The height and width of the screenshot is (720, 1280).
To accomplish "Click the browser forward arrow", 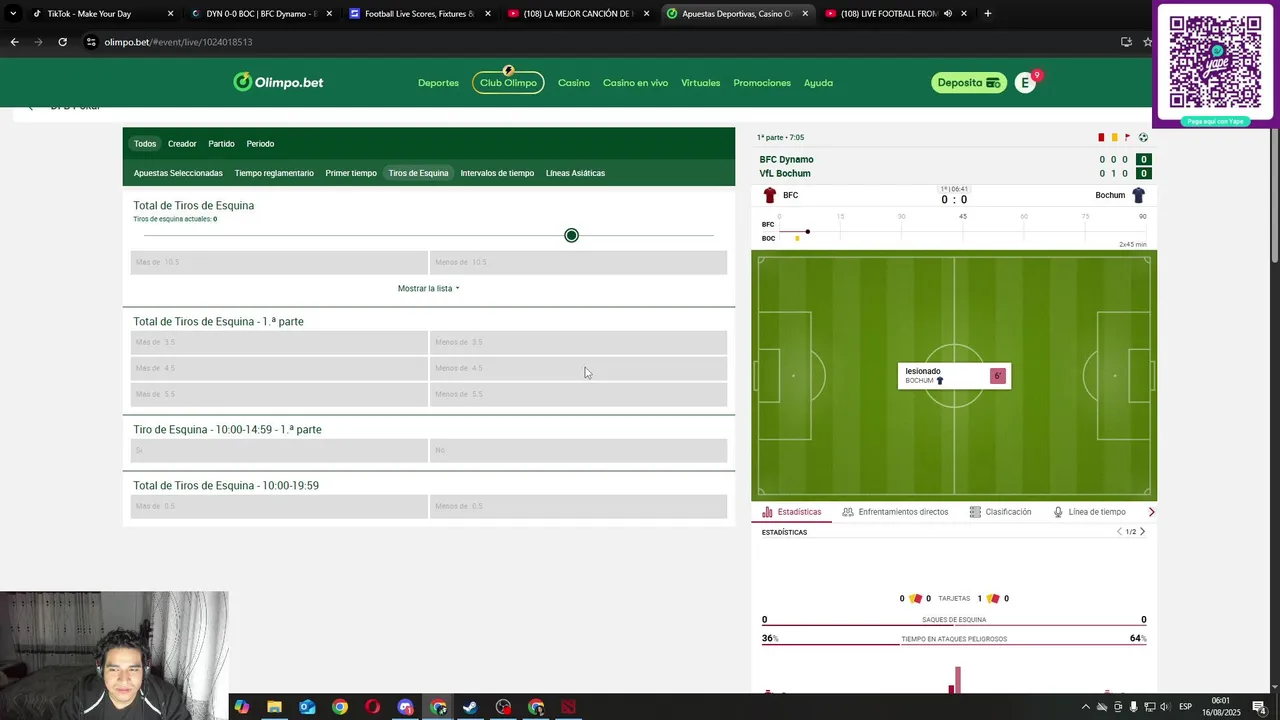I will point(38,42).
